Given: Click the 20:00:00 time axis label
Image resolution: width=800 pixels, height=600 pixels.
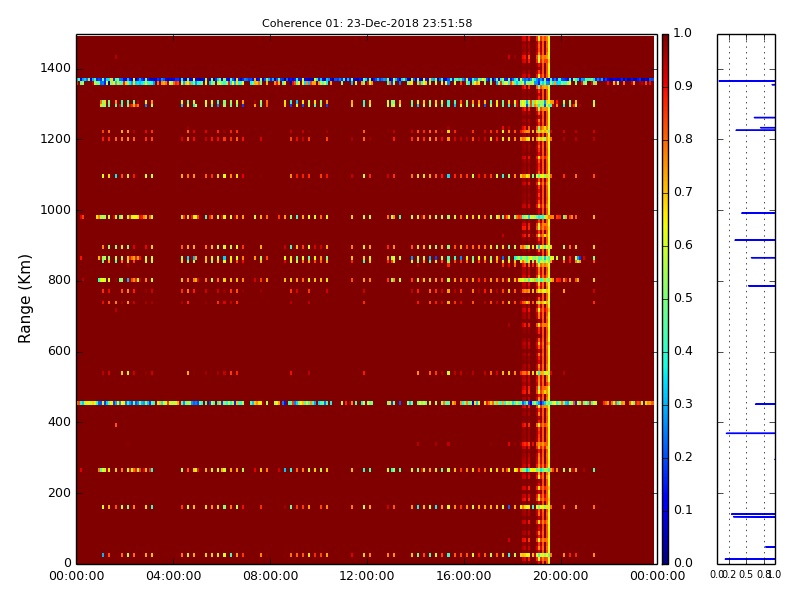Looking at the screenshot, I should pyautogui.click(x=560, y=576).
